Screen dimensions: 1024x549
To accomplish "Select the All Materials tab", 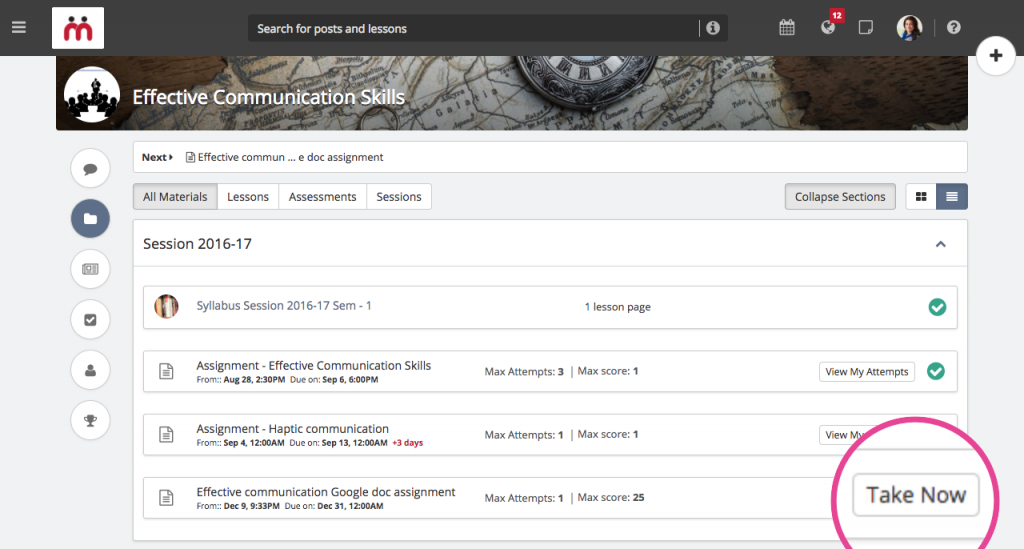I will [175, 196].
